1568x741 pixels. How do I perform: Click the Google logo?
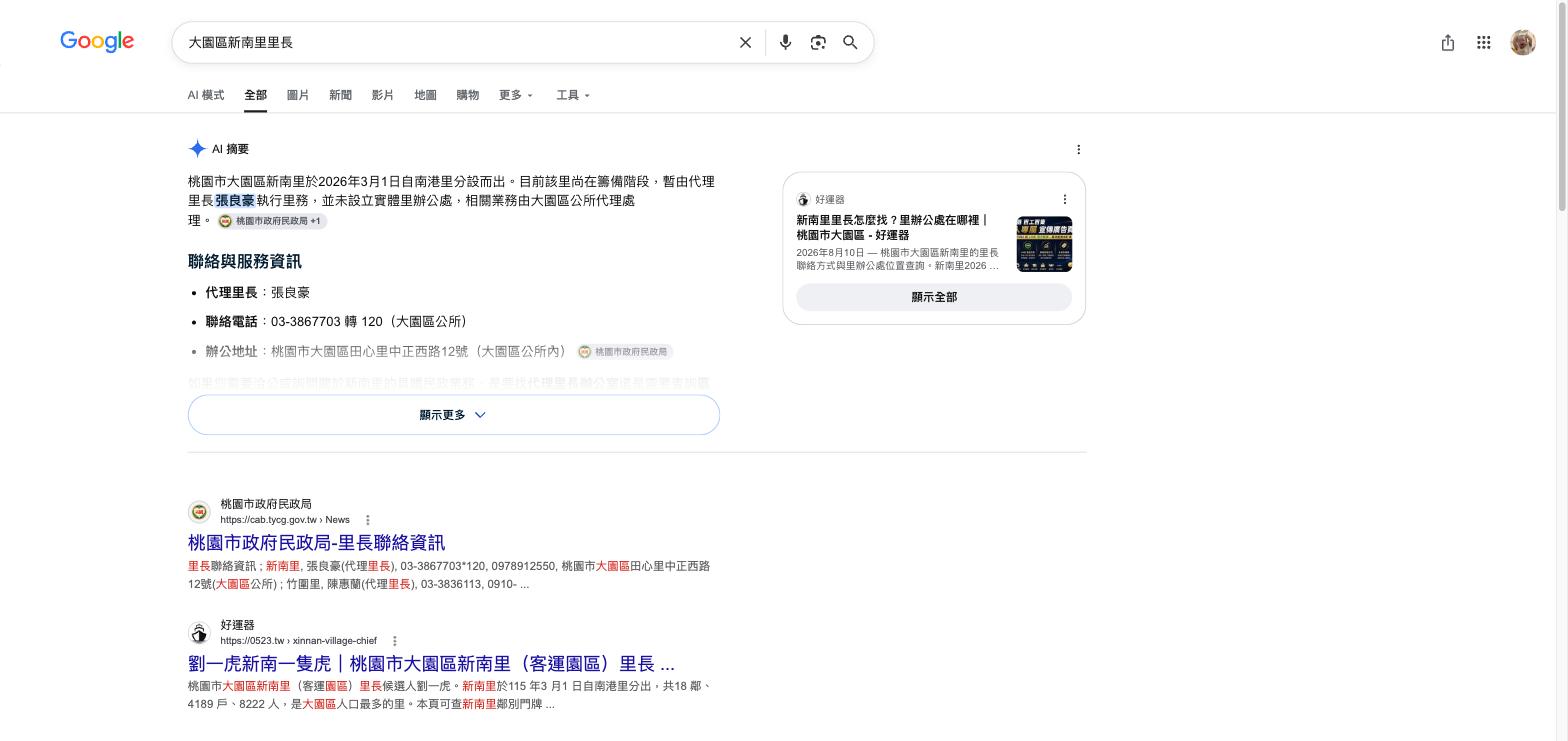(97, 42)
